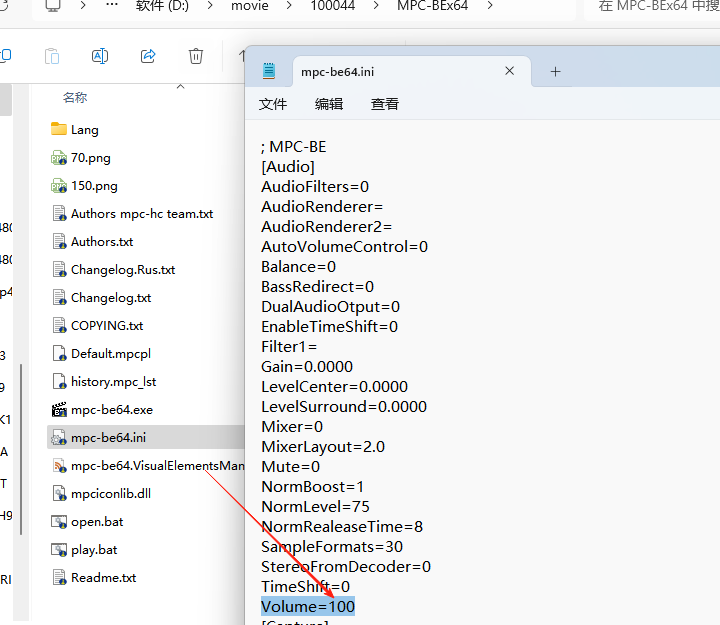Screen dimensions: 720x625
Task: Click the This PC monitor icon
Action: [52, 7]
